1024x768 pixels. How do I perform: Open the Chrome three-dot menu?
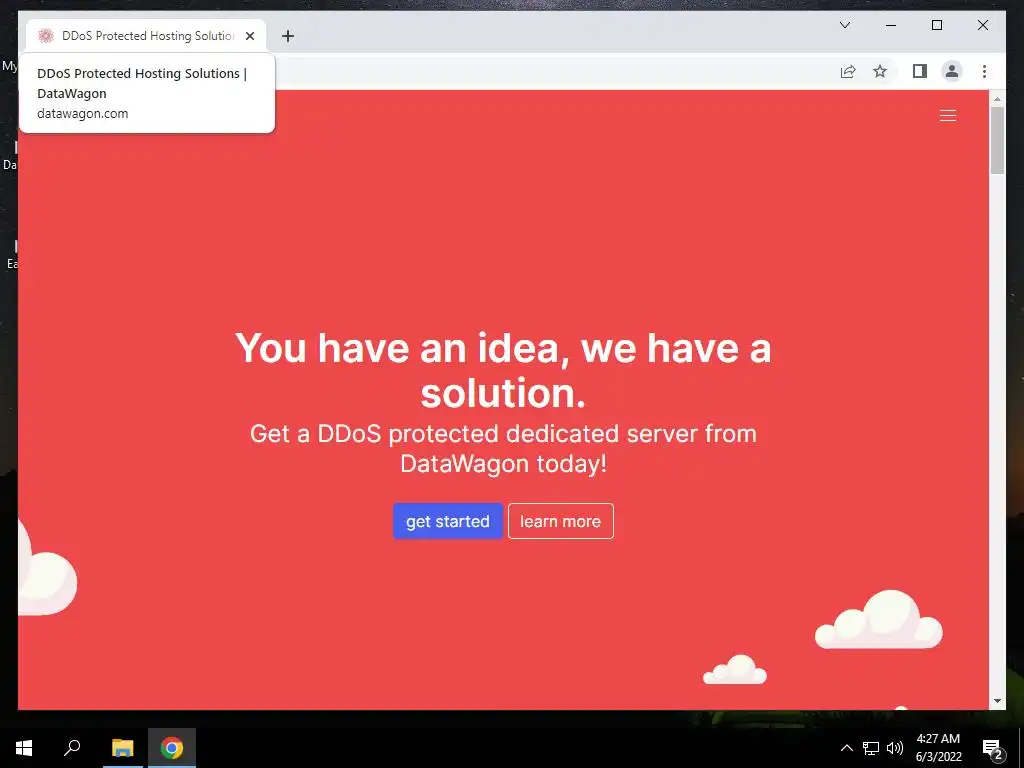coord(984,71)
